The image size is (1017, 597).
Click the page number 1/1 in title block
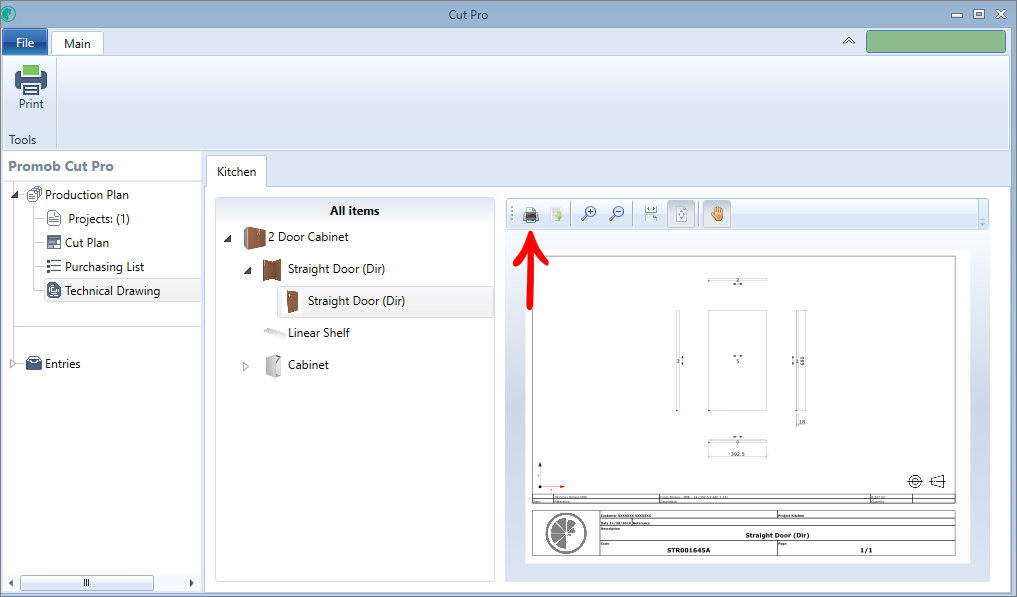click(x=866, y=550)
